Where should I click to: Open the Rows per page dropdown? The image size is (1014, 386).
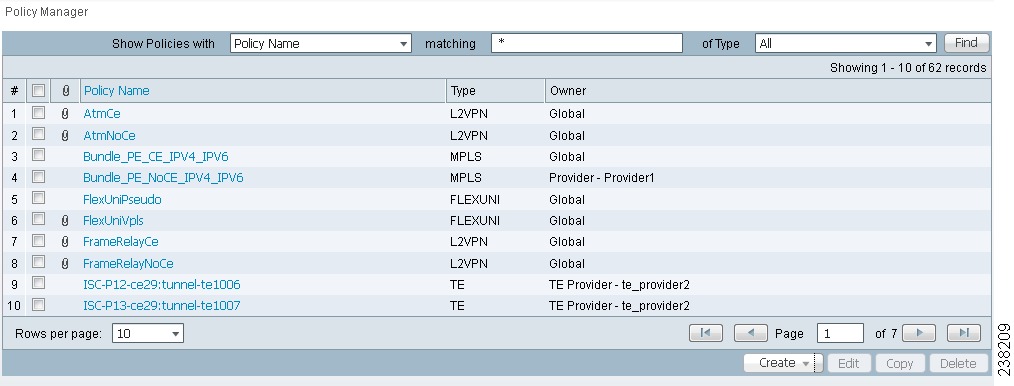point(147,334)
